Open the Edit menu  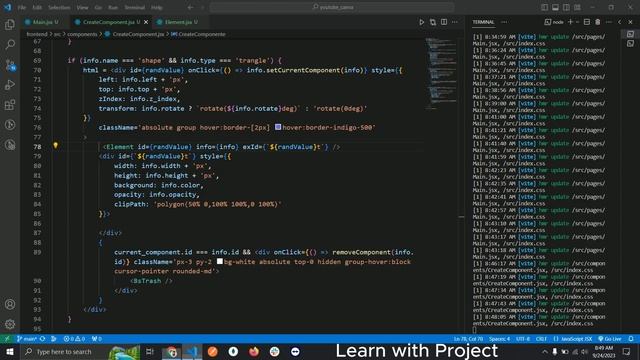pyautogui.click(x=37, y=7)
